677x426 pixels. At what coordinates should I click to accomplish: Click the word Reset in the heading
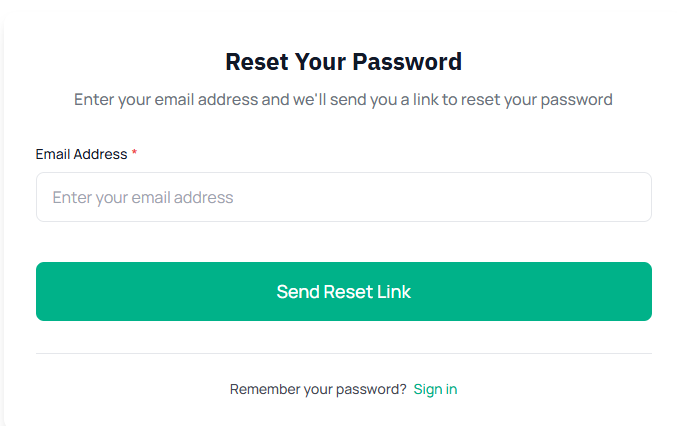[x=256, y=62]
